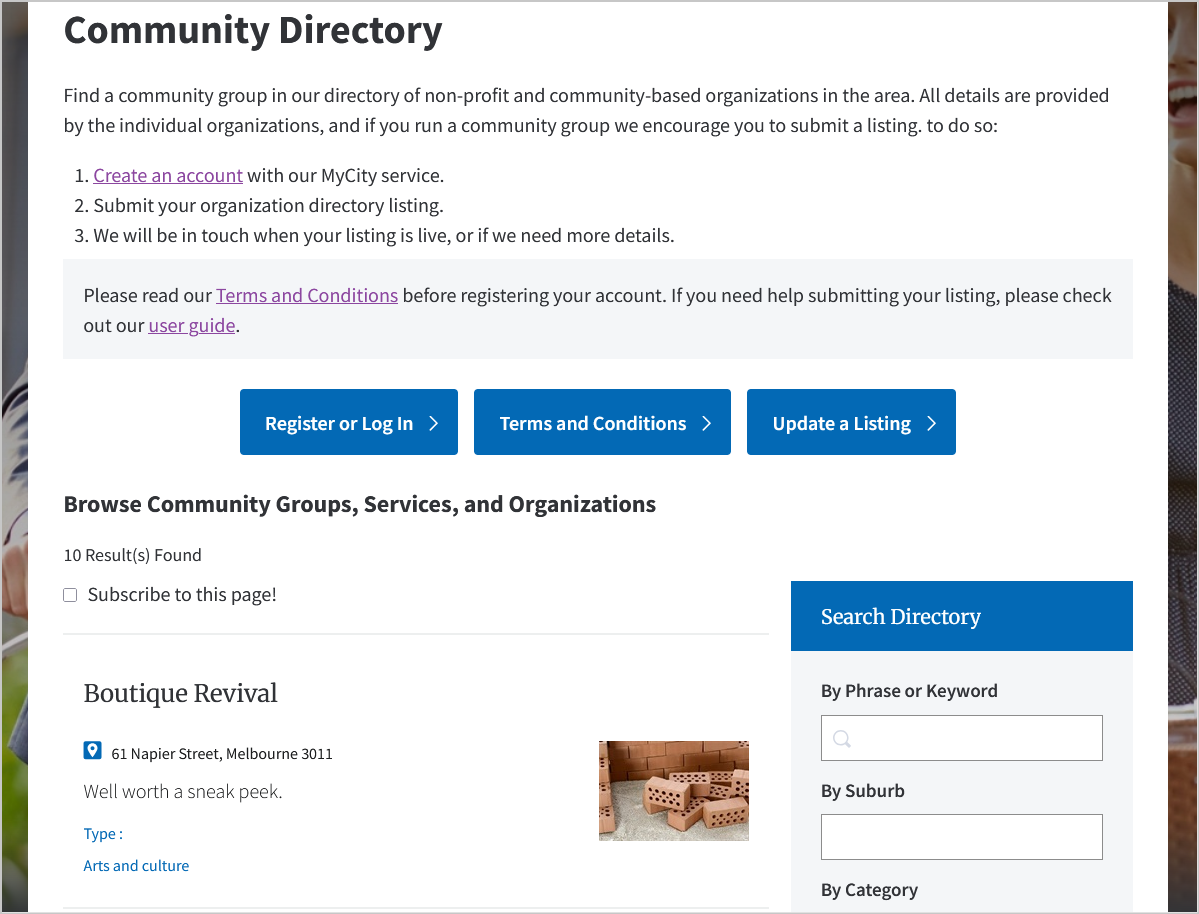
Task: Open the user guide link
Action: [x=191, y=325]
